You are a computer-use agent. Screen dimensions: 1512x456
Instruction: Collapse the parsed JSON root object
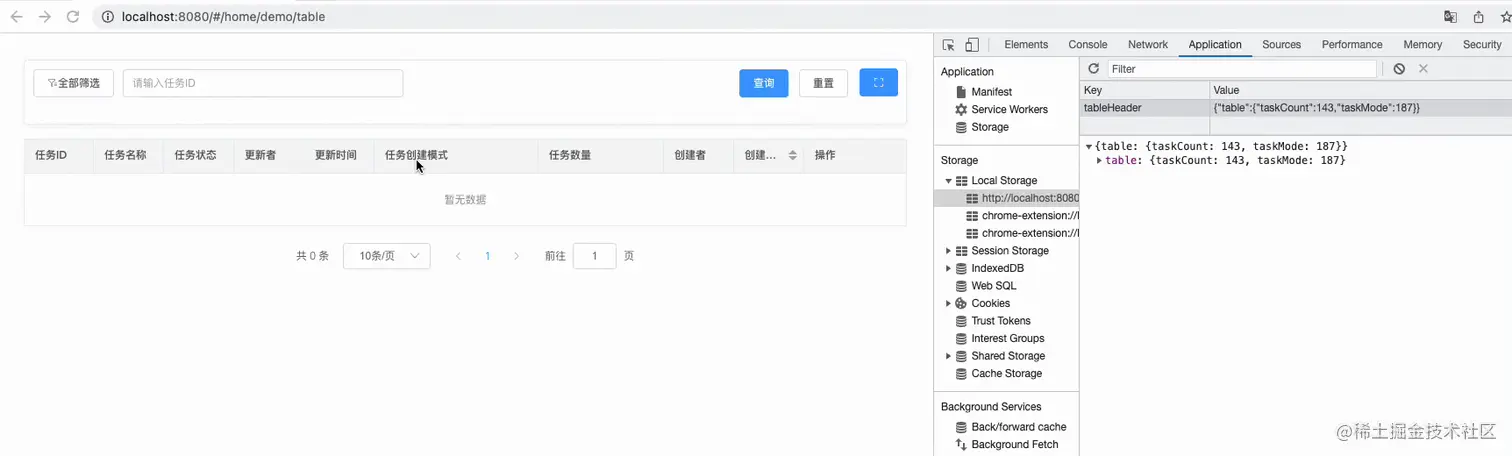pyautogui.click(x=1089, y=147)
